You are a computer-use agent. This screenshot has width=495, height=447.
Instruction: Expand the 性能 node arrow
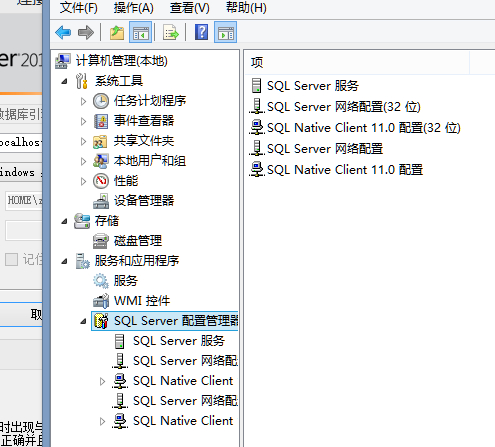[x=83, y=181]
